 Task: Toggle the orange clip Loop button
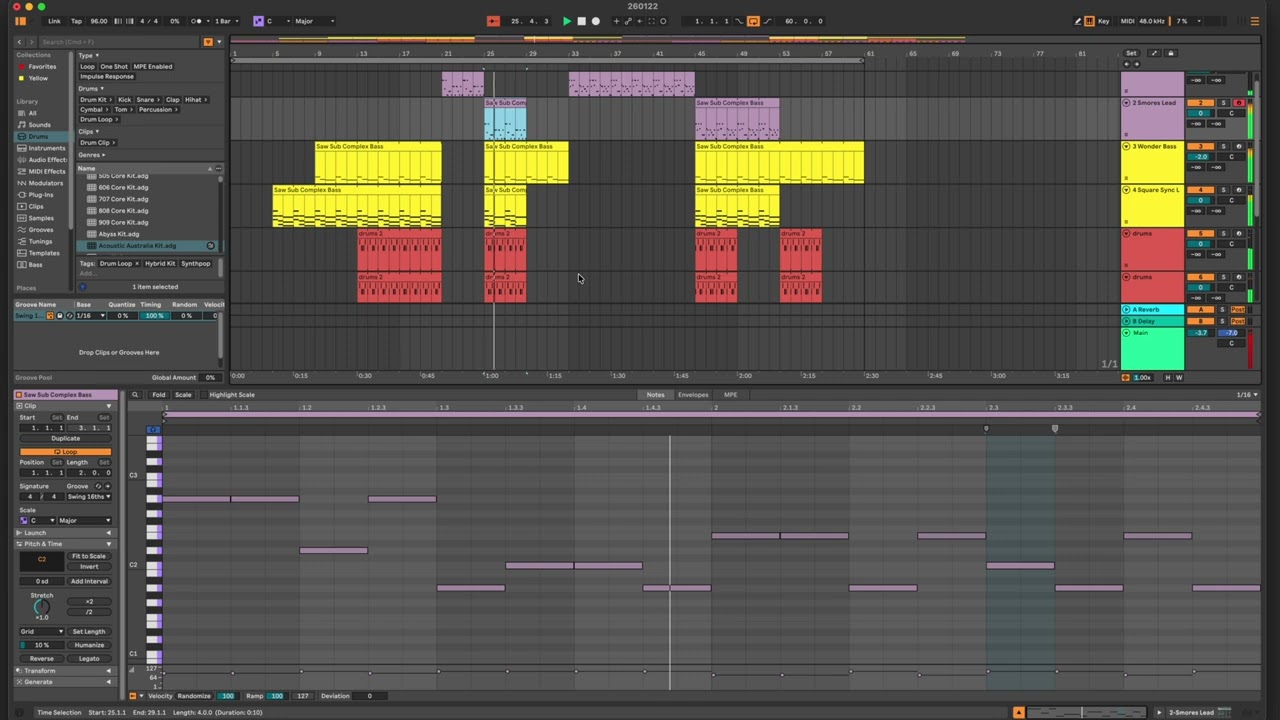pos(65,452)
